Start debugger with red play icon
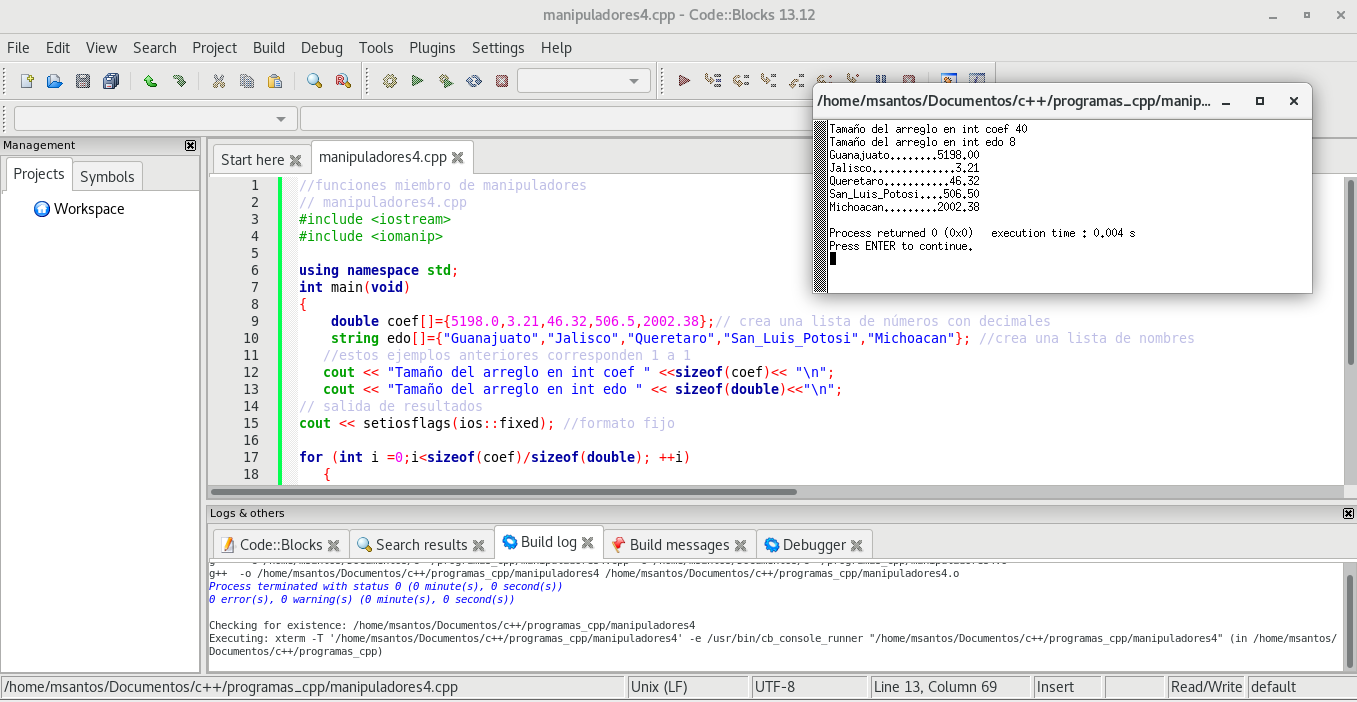 click(684, 81)
